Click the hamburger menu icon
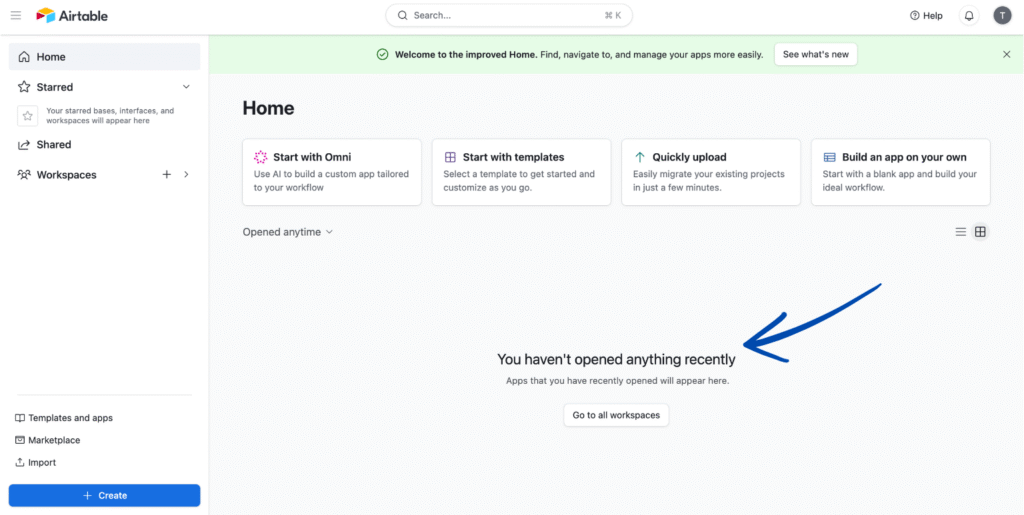Viewport: 1024px width, 515px height. pos(16,15)
